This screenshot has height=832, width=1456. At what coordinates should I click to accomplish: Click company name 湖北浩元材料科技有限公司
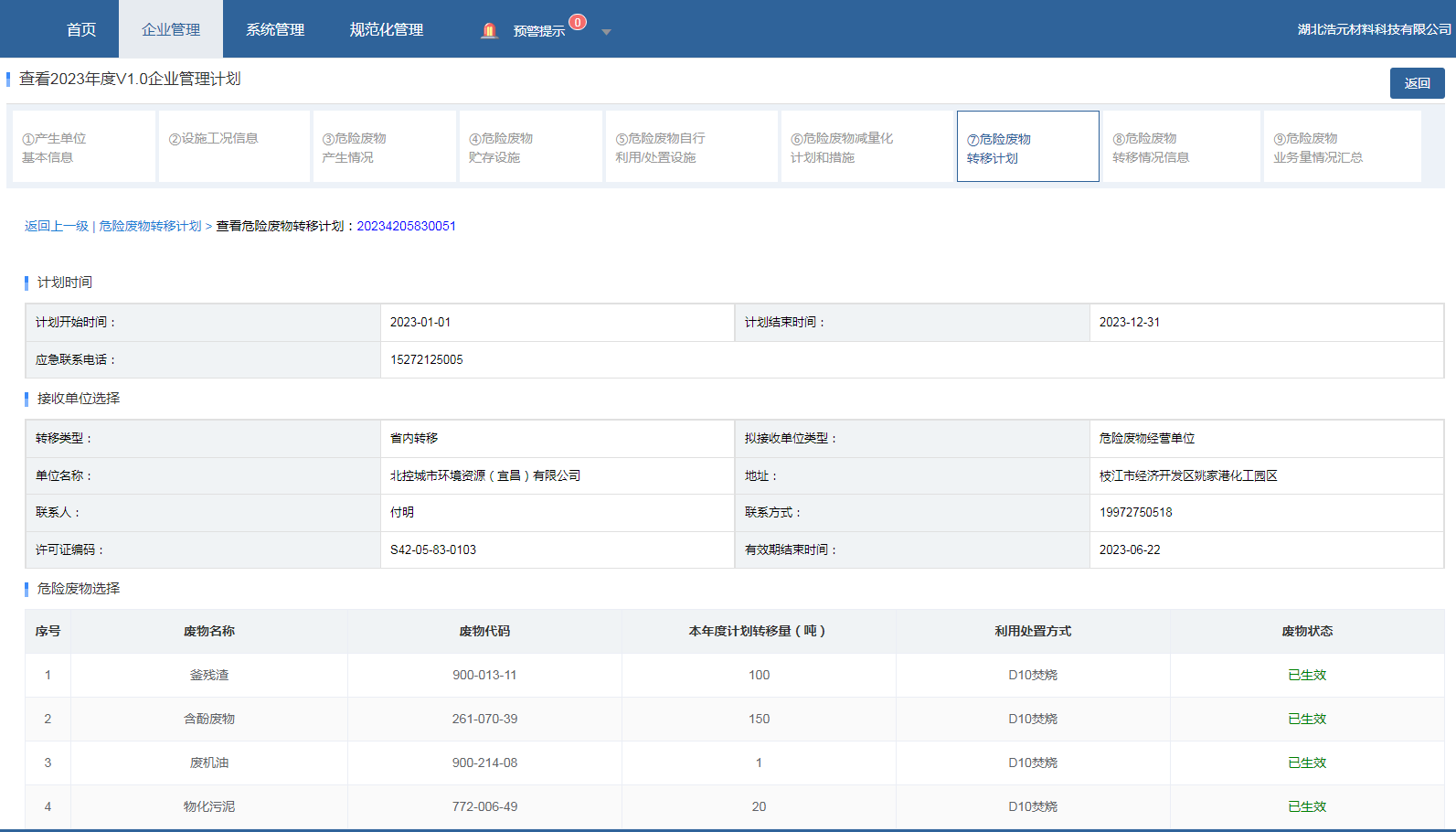[1374, 29]
